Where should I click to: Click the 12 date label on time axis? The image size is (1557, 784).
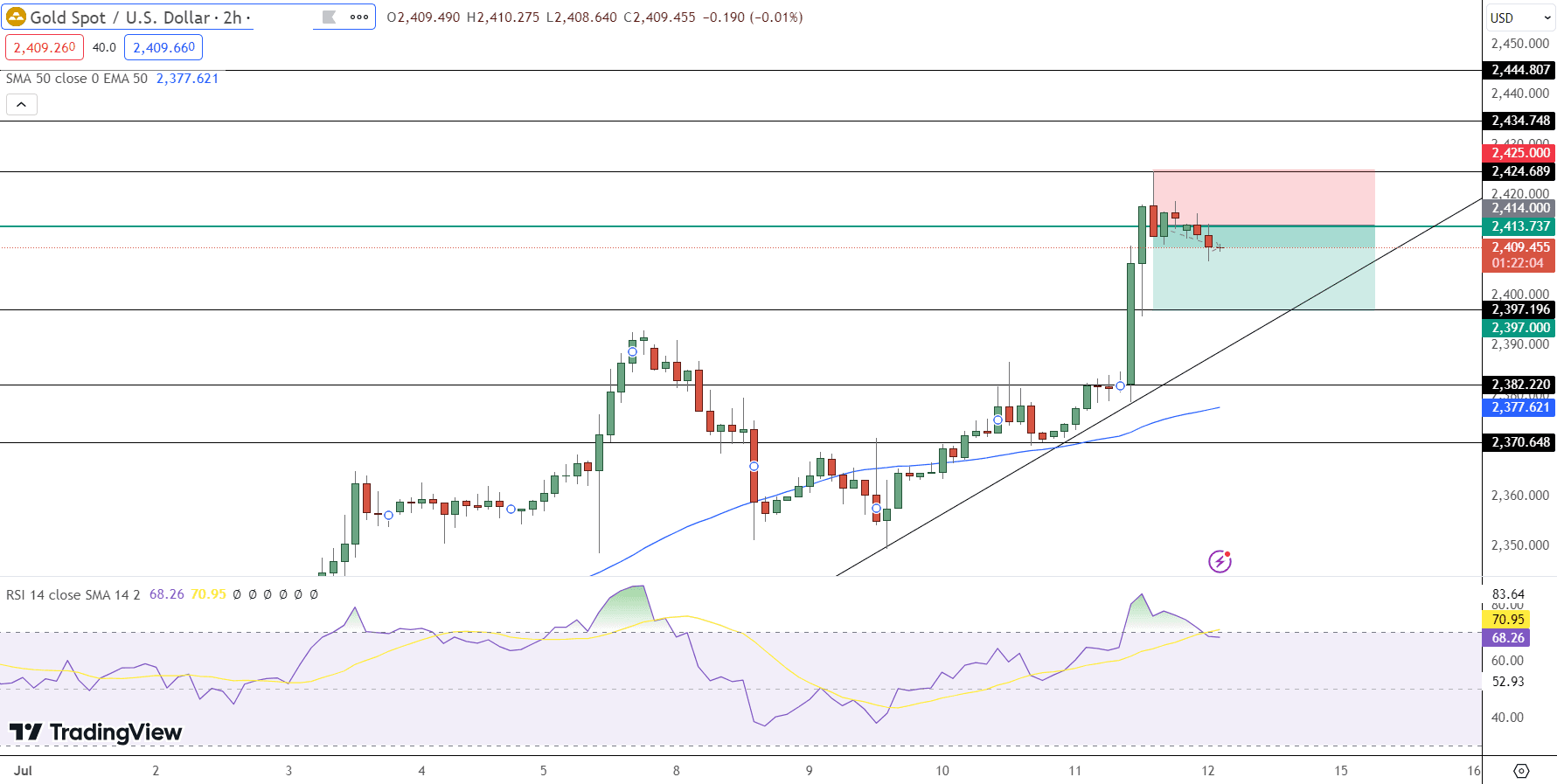coord(1208,771)
